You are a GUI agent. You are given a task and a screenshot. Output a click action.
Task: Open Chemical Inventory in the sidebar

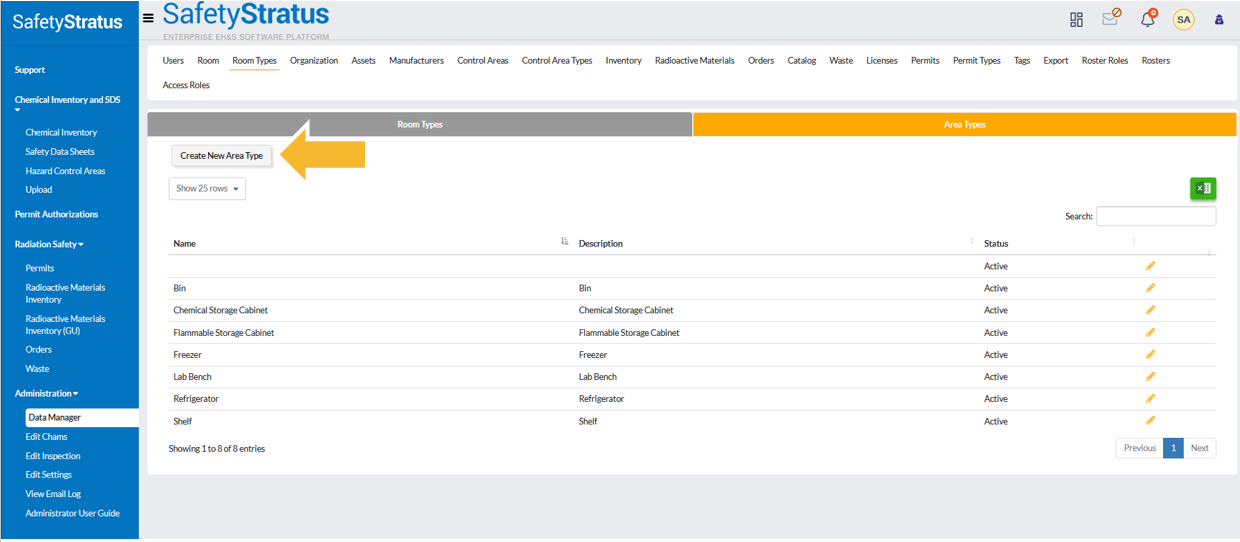click(x=61, y=132)
